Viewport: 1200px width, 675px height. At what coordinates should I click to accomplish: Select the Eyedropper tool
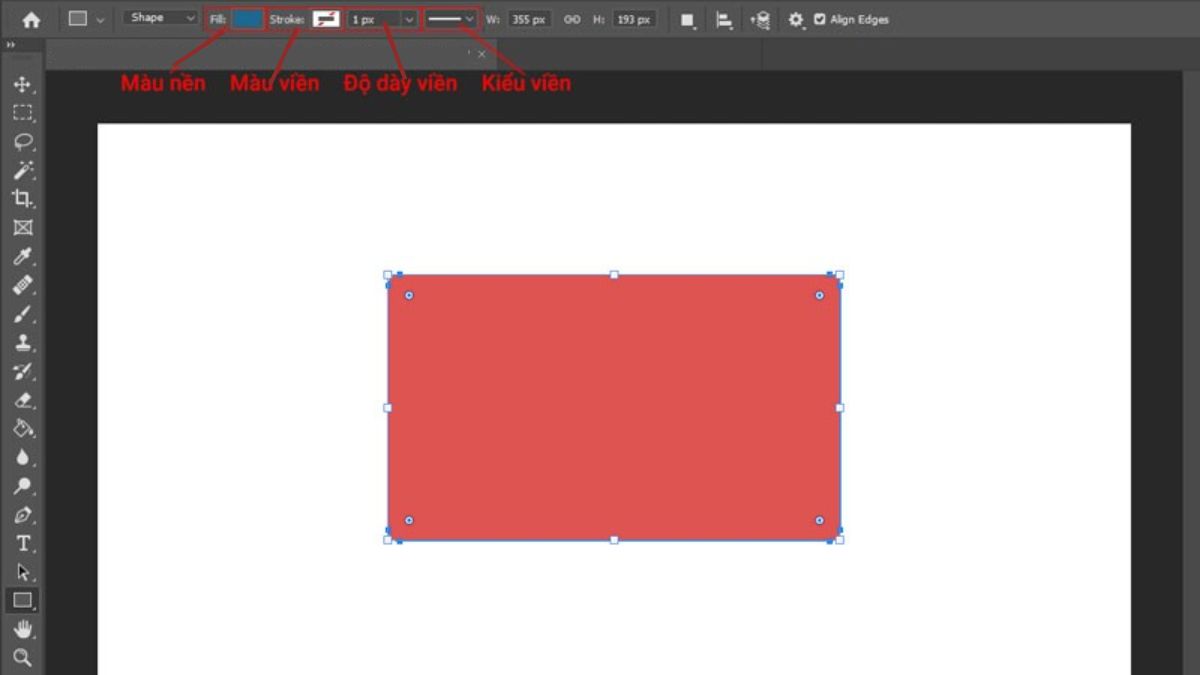point(22,256)
